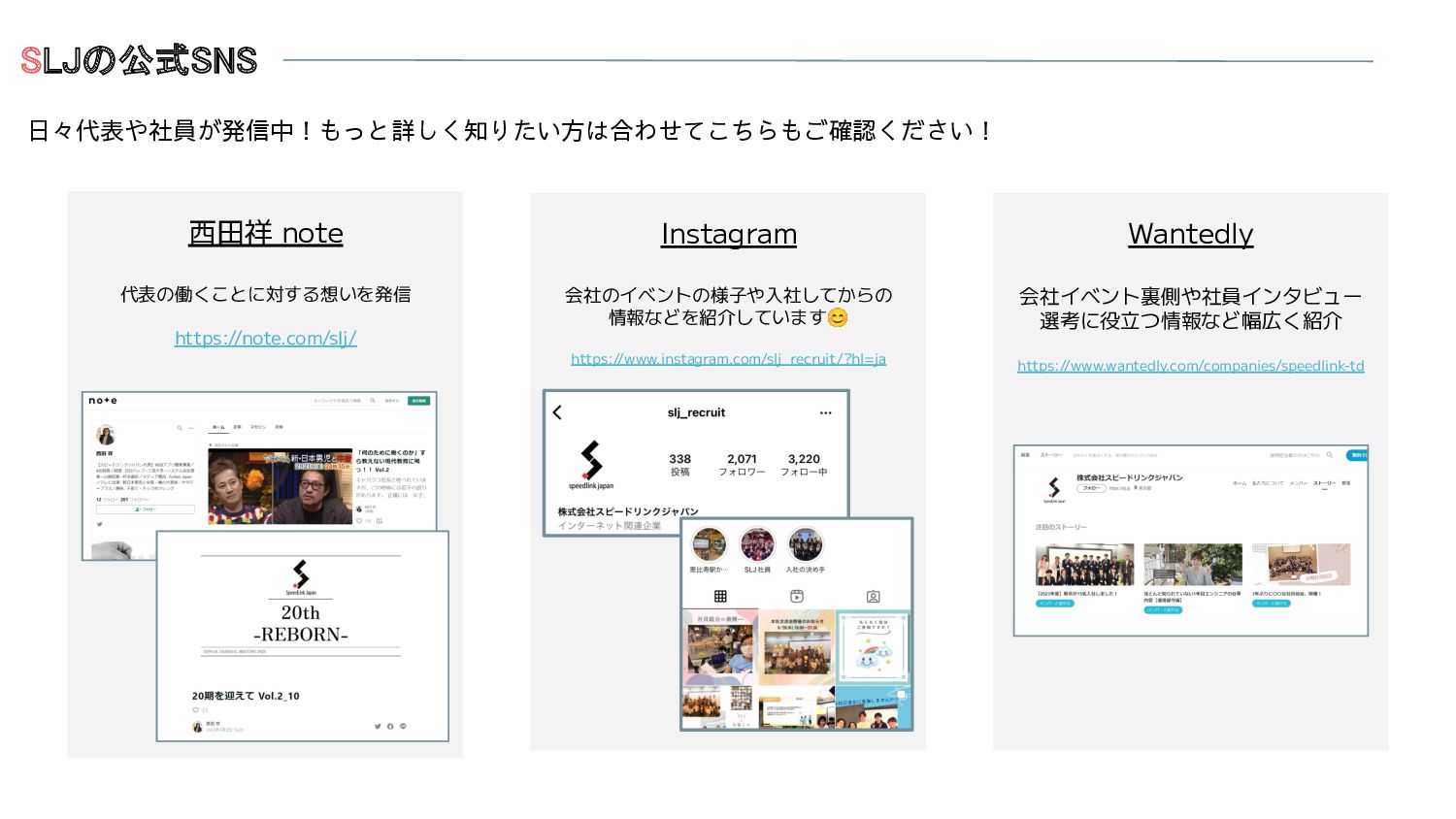This screenshot has width=1456, height=819.
Task: Follow the https://note.com/slj/ URL
Action: coord(266,338)
